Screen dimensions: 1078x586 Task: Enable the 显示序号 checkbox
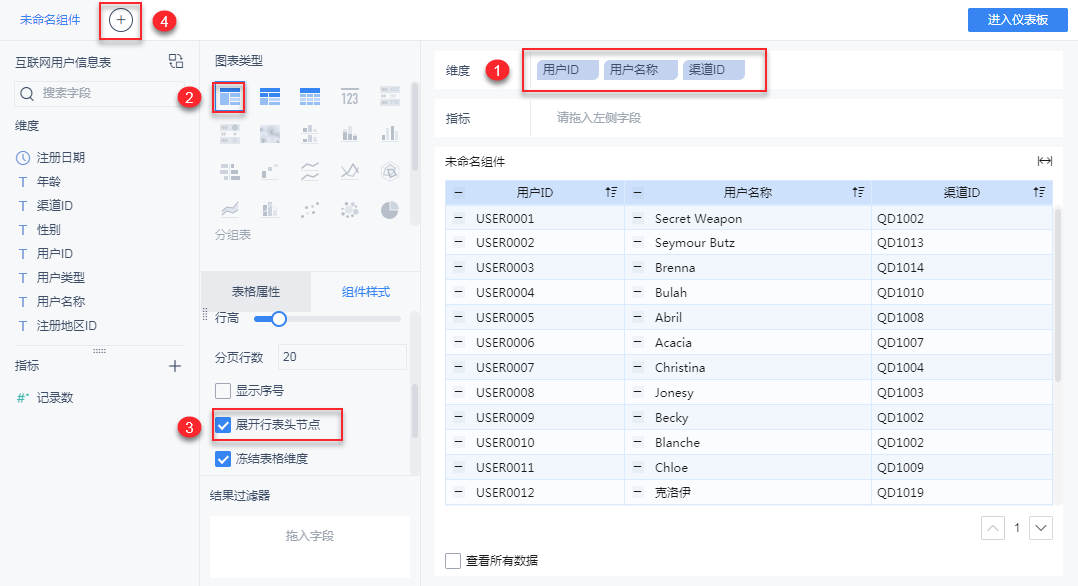tap(223, 391)
